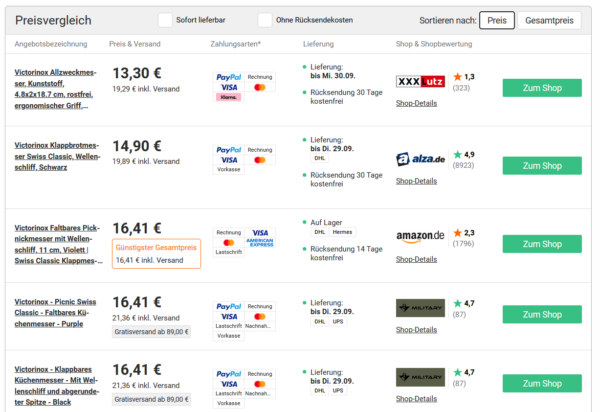600x412 pixels.
Task: View Shop-Details for Military shop, Black knife offer
Action: coord(416,399)
